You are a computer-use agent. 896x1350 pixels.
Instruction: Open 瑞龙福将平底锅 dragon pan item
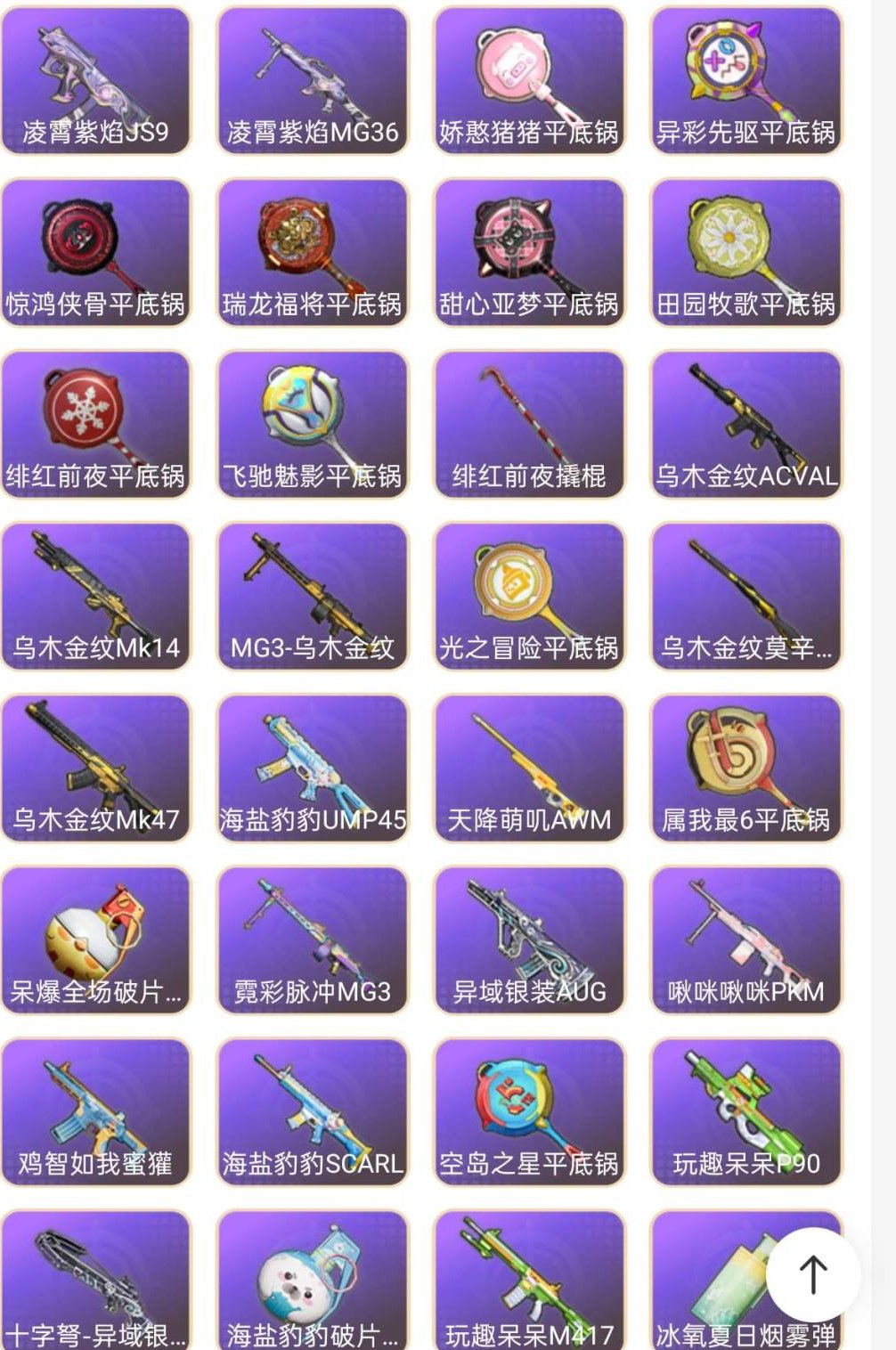[x=313, y=253]
